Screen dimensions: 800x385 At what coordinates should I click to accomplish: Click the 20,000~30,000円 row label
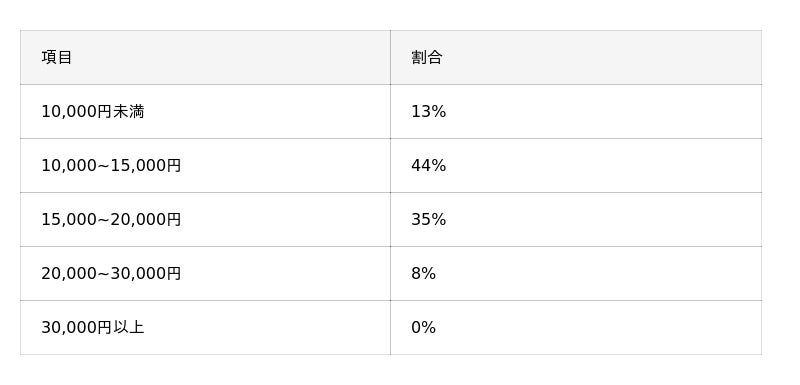[111, 274]
